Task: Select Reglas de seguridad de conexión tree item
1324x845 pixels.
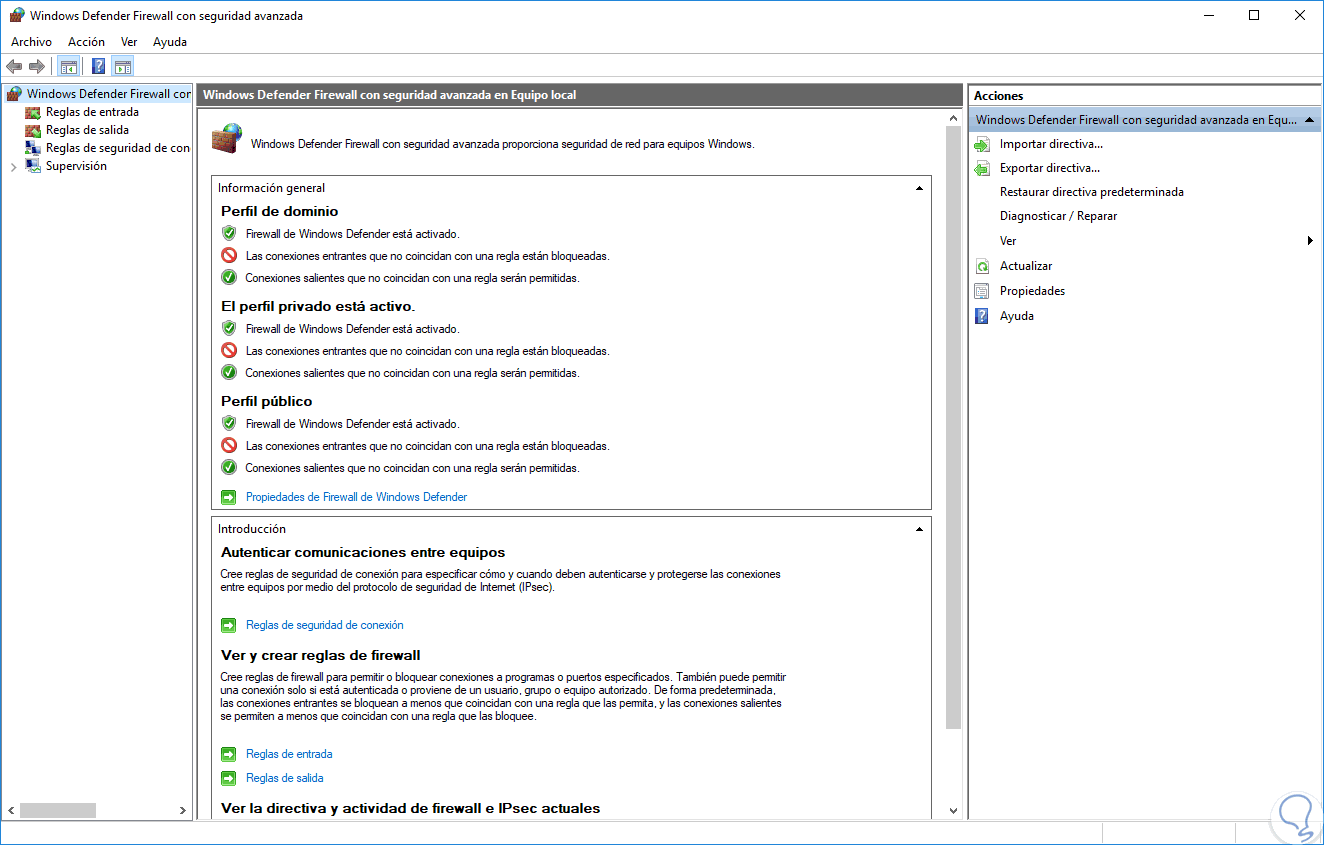Action: pyautogui.click(x=118, y=148)
